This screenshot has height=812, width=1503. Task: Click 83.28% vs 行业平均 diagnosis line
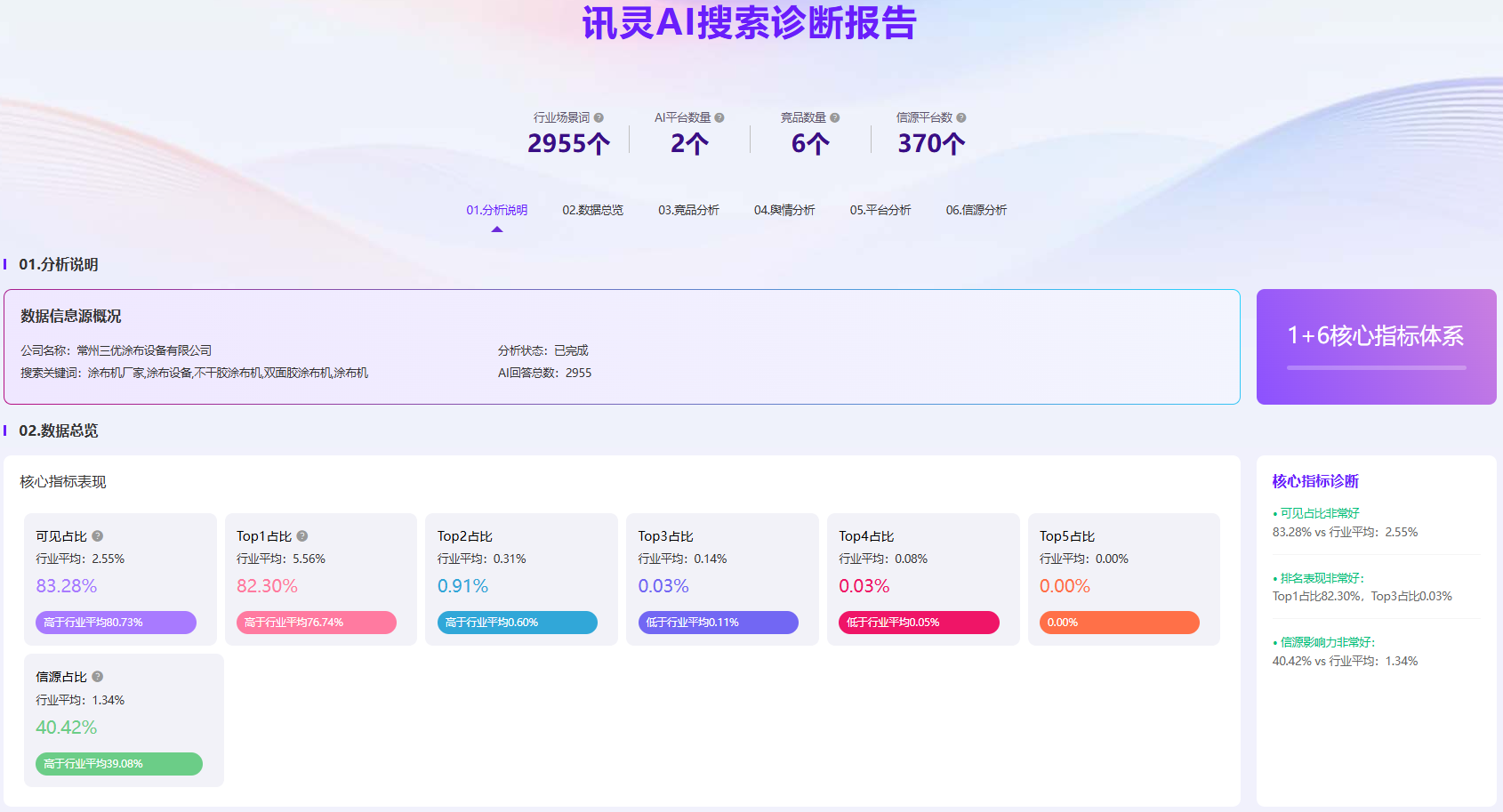click(x=1346, y=532)
